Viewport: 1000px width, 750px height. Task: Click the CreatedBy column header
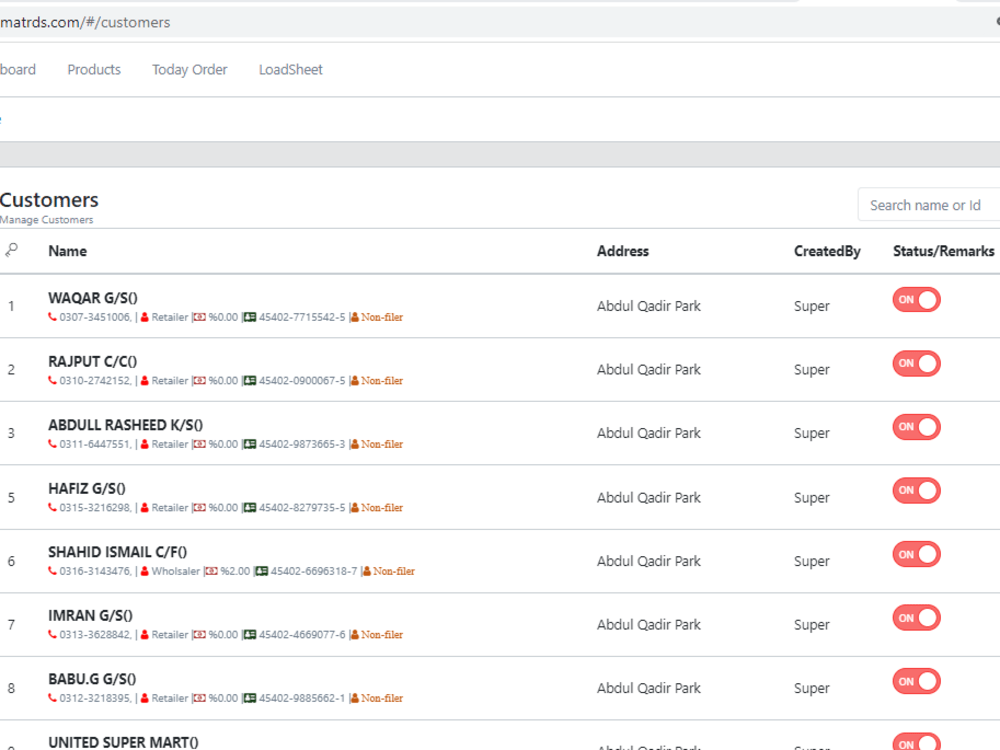(827, 251)
